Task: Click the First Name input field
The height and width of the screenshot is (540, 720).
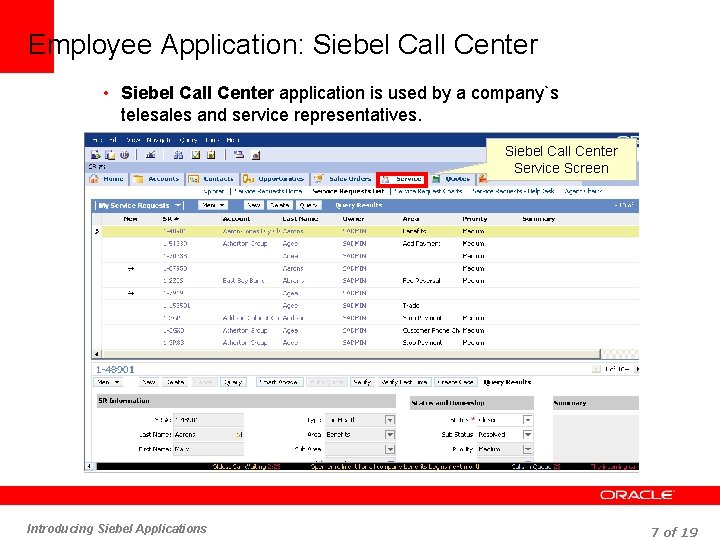Action: point(208,449)
